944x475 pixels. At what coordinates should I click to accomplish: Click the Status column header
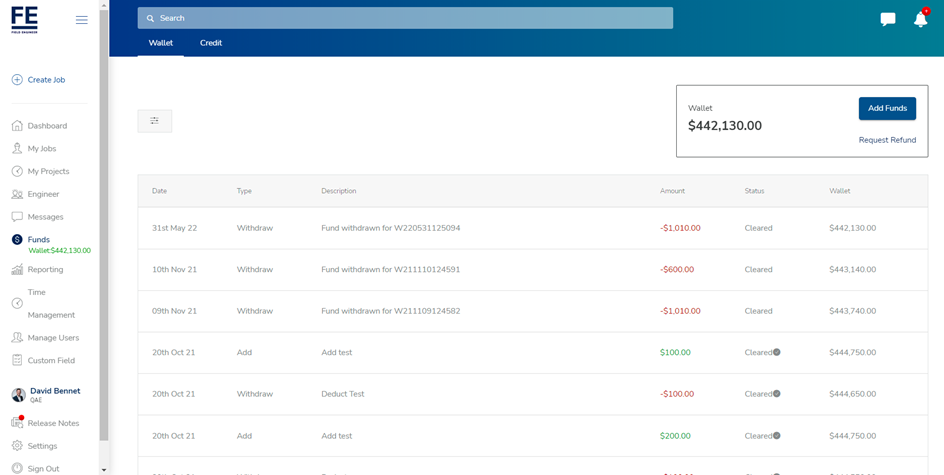[754, 191]
